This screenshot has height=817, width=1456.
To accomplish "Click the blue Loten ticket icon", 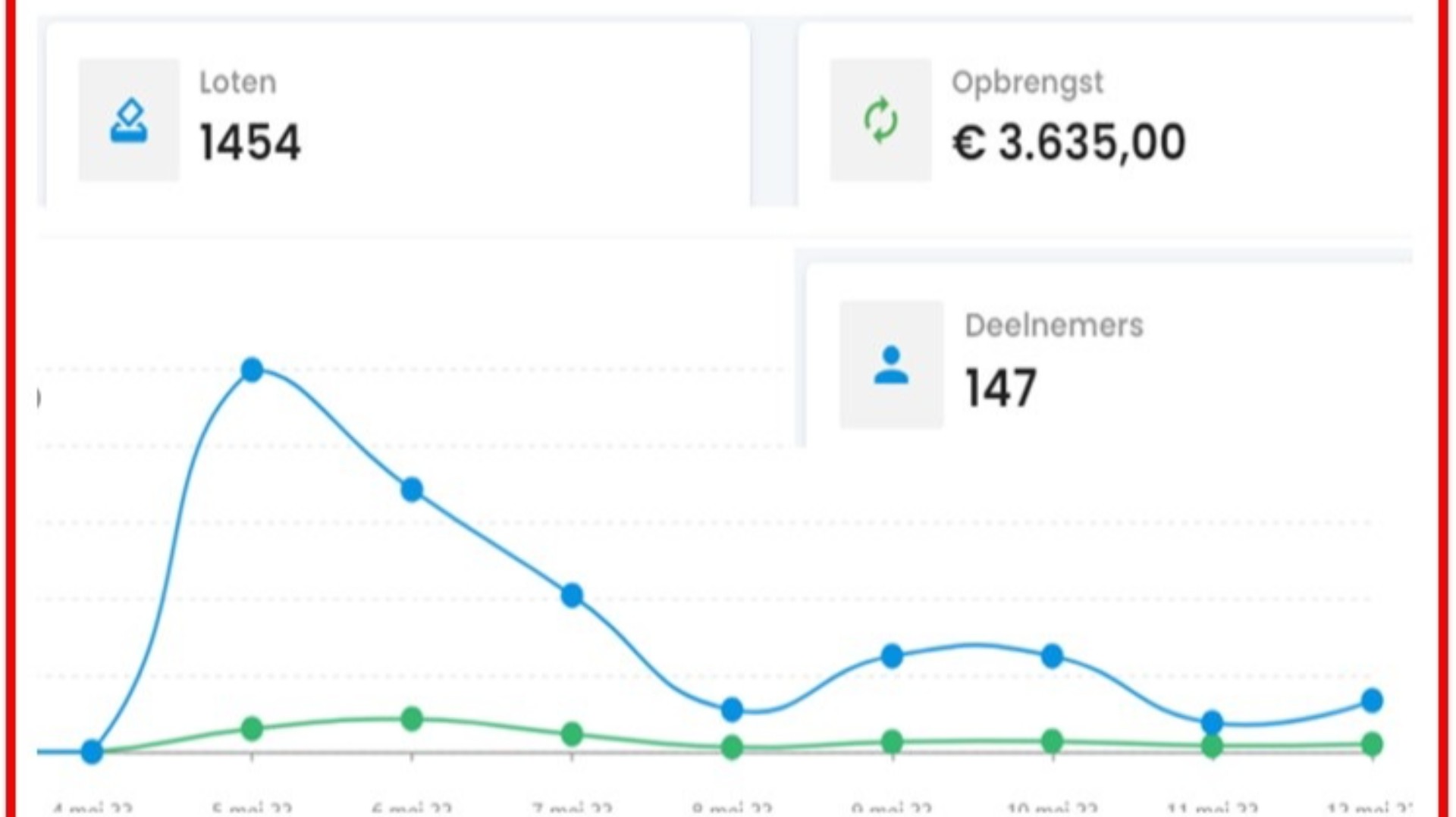I will click(x=129, y=121).
